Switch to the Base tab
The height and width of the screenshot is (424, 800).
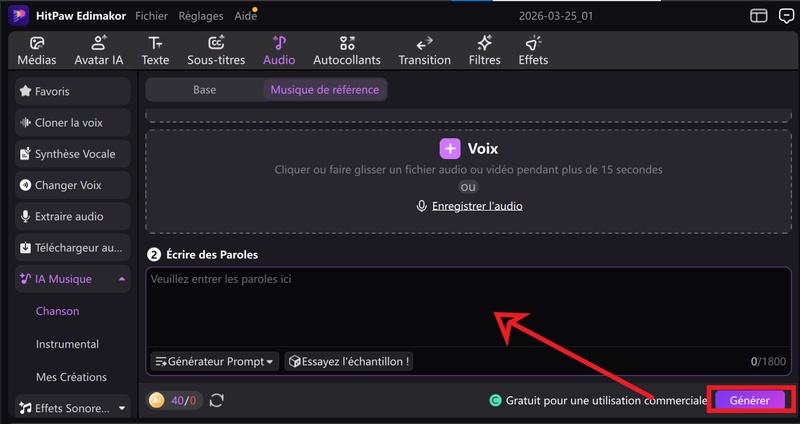coord(204,89)
